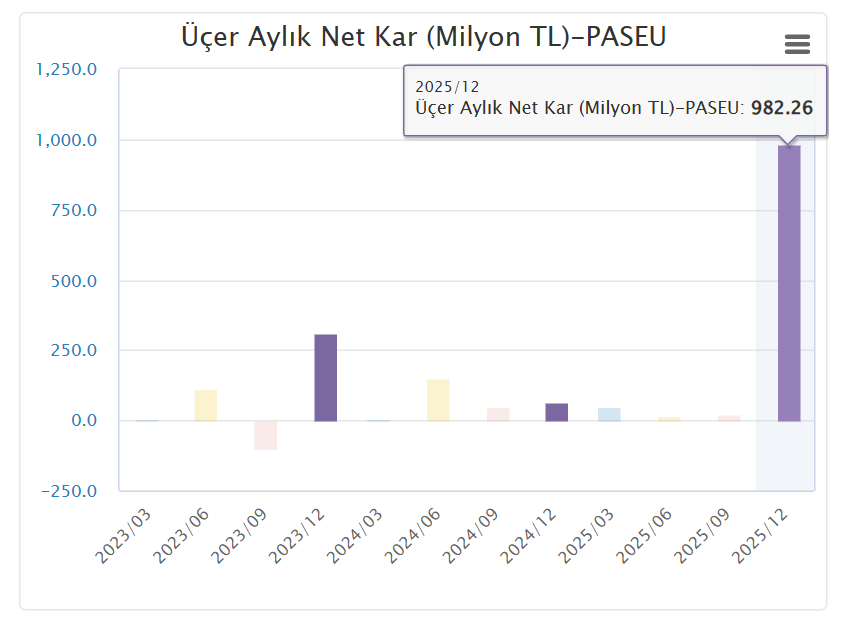The width and height of the screenshot is (845, 622).
Task: Click the 2025/09 pink bar
Action: point(729,418)
